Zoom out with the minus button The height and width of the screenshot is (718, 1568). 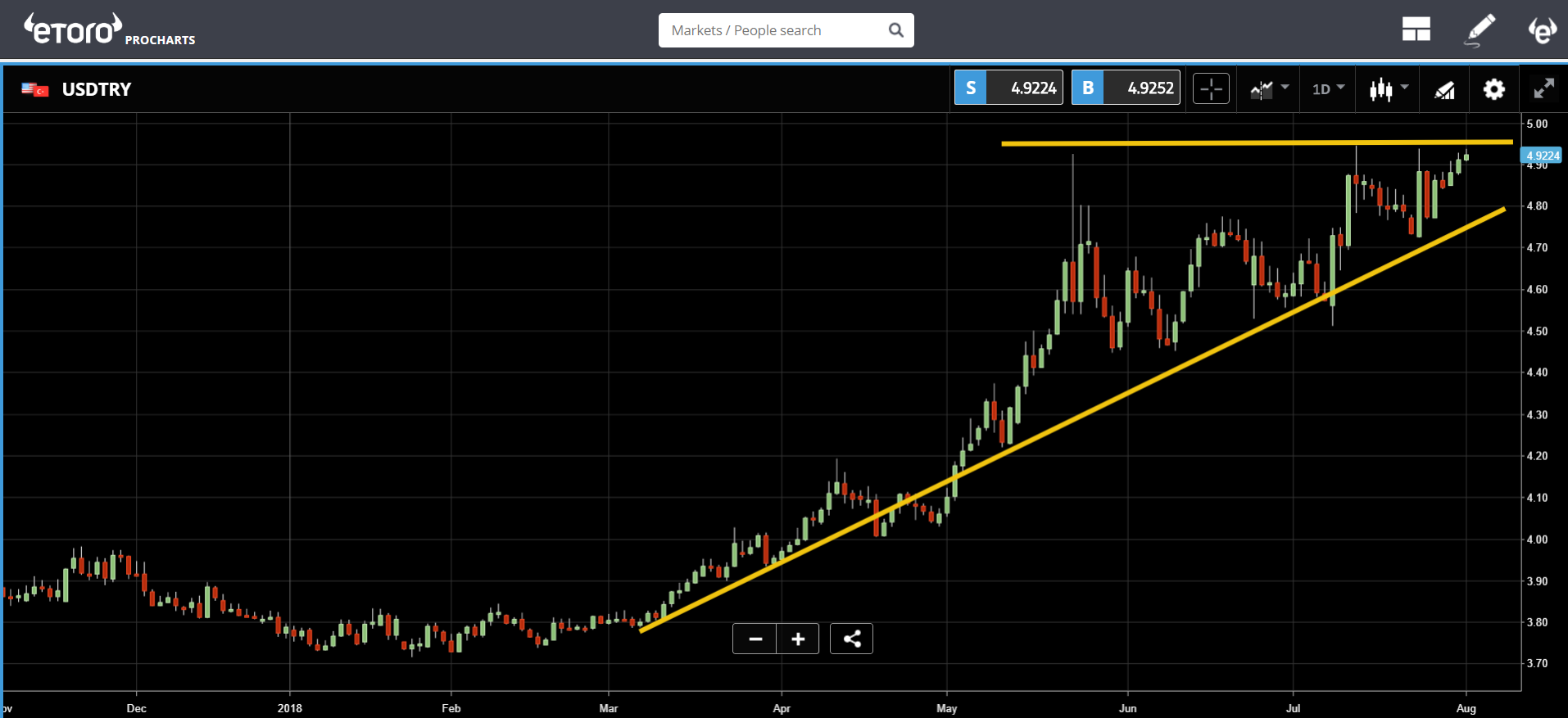click(x=755, y=639)
